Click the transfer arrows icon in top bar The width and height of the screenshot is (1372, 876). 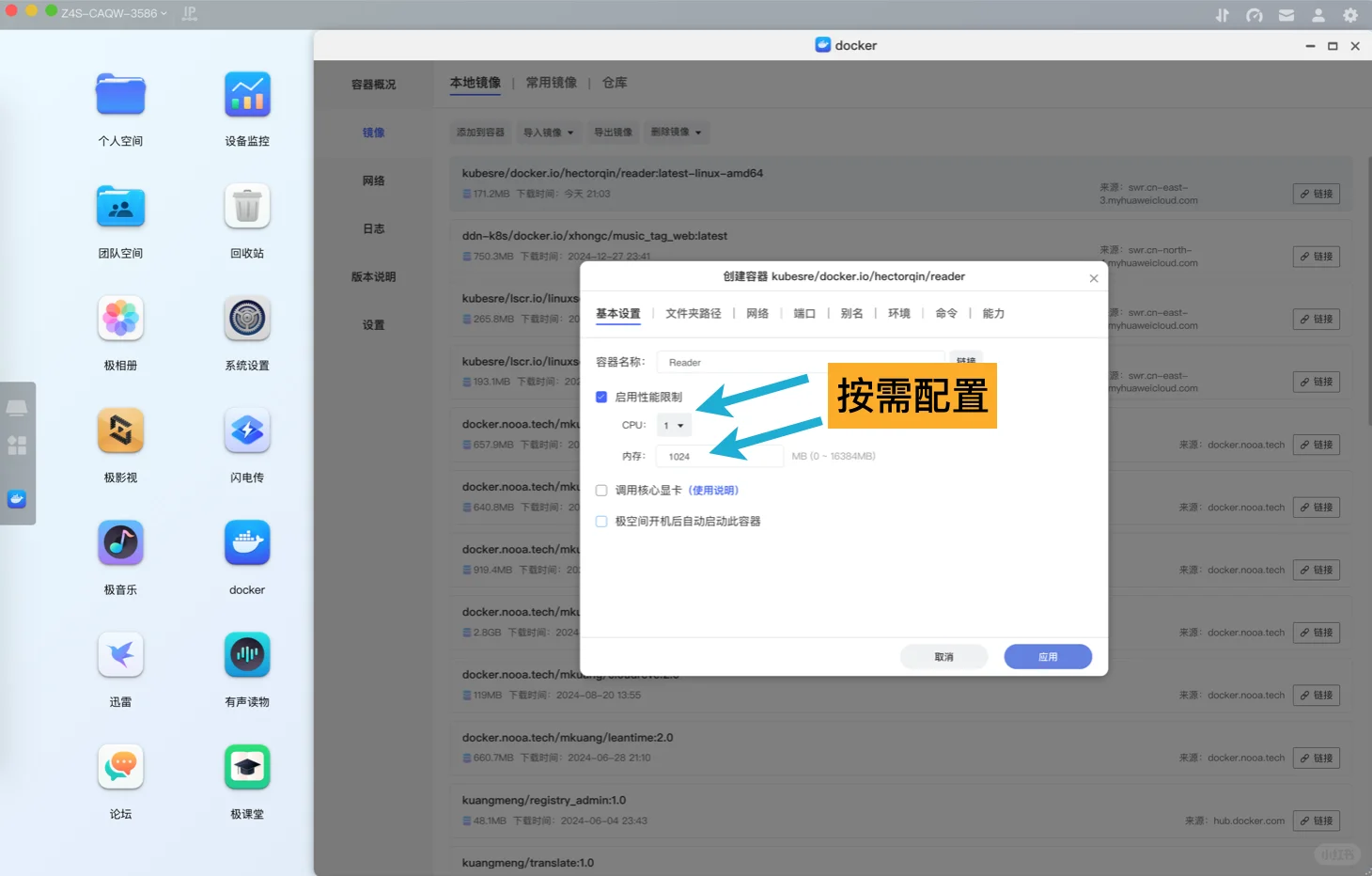(x=1222, y=15)
